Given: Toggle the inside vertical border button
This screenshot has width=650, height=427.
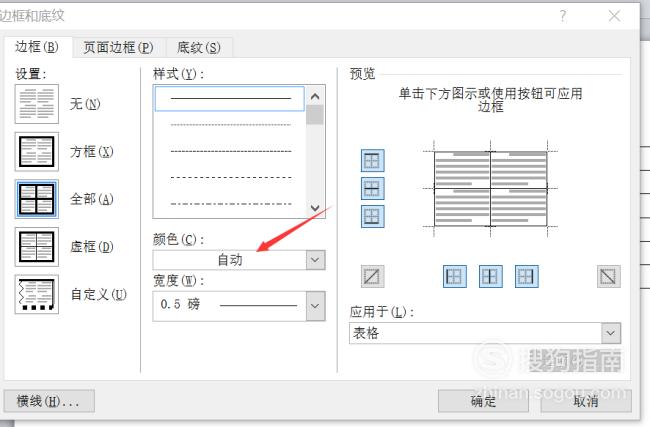Looking at the screenshot, I should click(490, 277).
